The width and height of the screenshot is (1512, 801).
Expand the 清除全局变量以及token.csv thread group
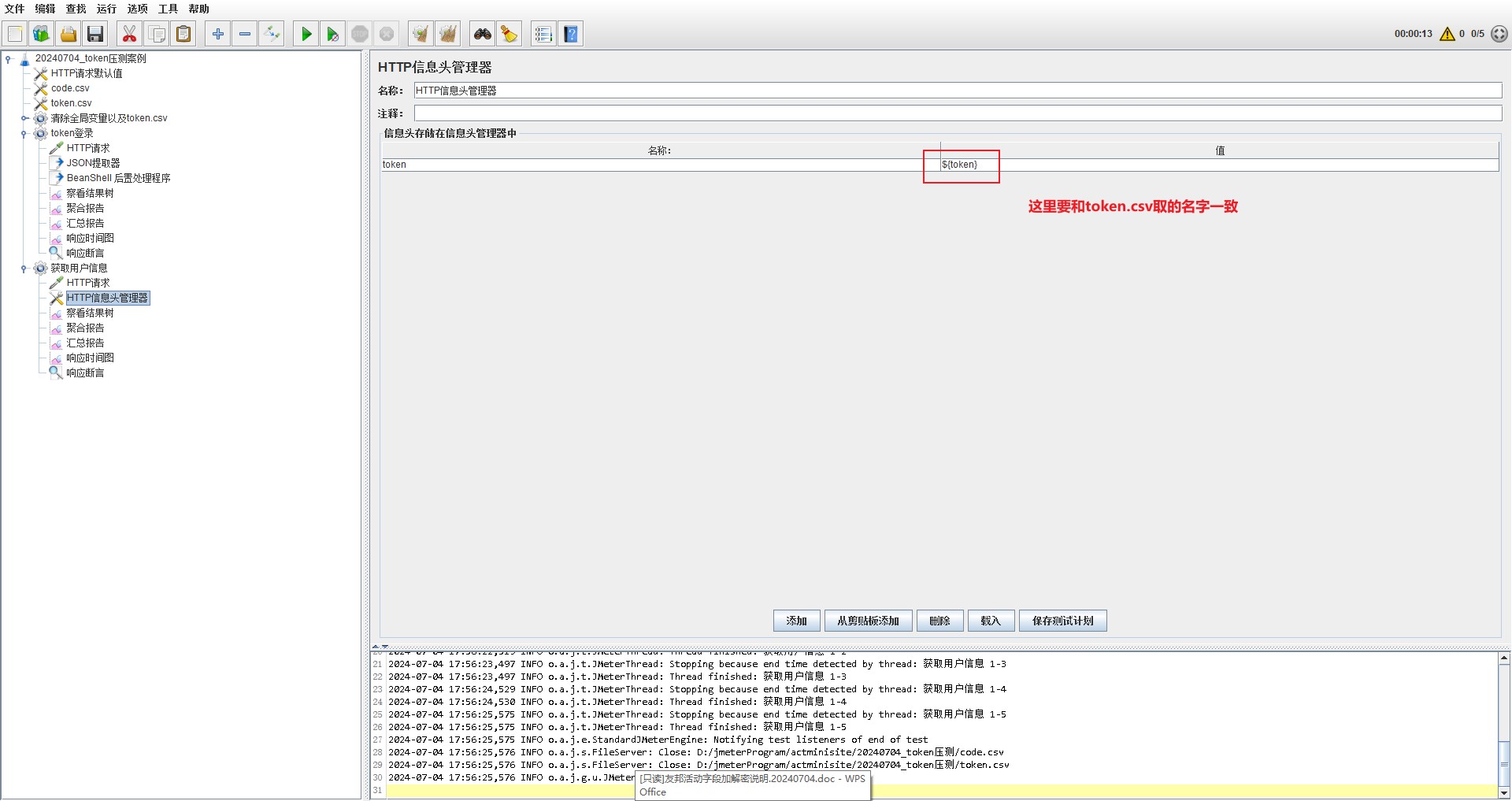pyautogui.click(x=24, y=119)
